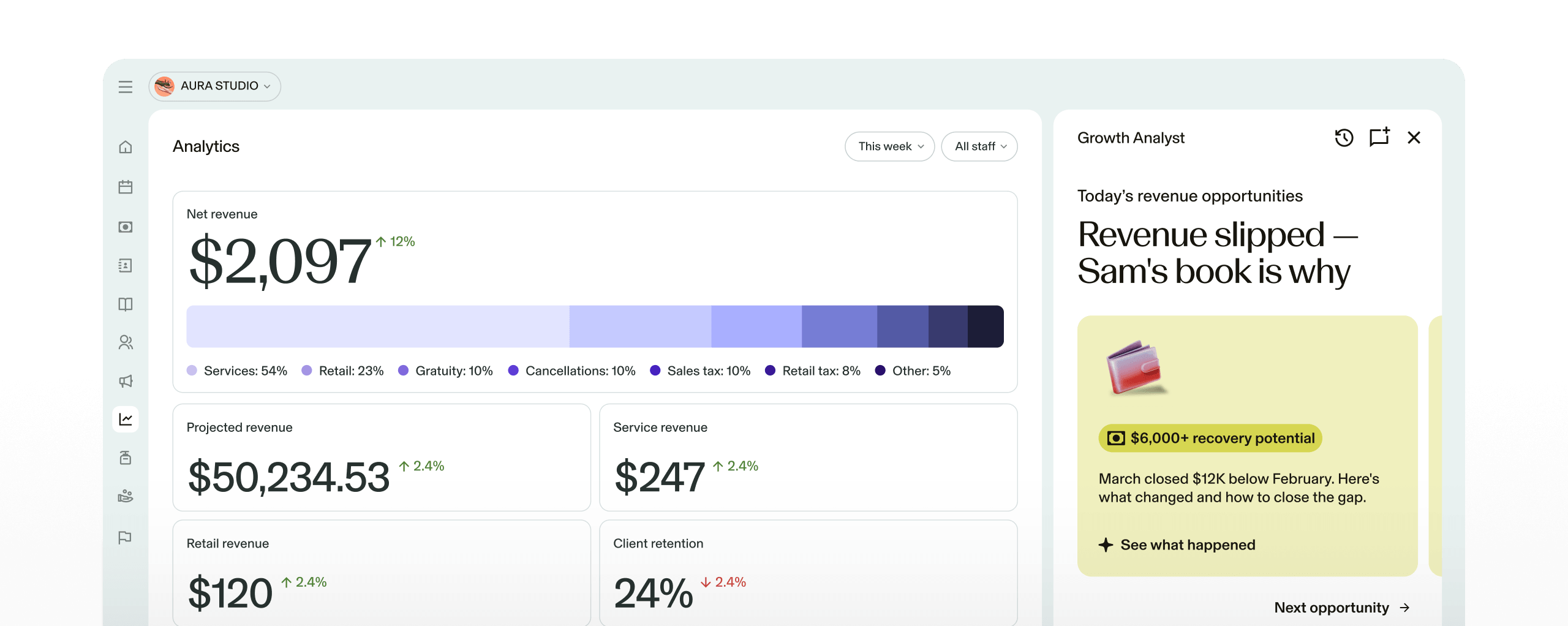
Task: Open the Service revenue card
Action: tap(809, 458)
